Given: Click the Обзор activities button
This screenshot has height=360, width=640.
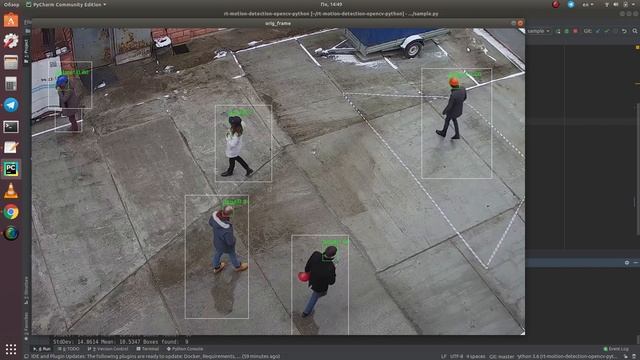Looking at the screenshot, I should 11,4.
